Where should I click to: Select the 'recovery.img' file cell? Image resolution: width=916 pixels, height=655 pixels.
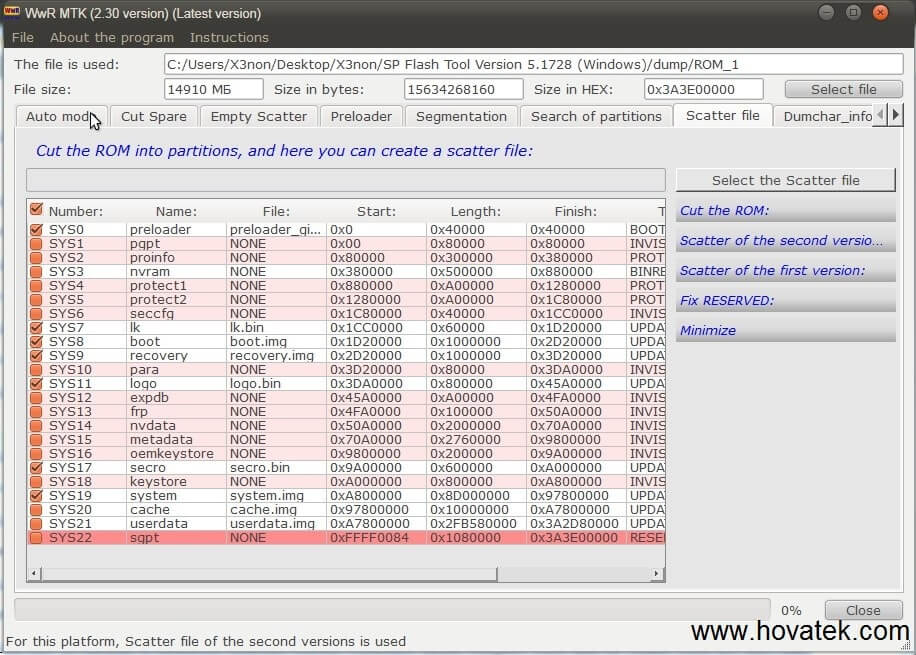pos(276,356)
